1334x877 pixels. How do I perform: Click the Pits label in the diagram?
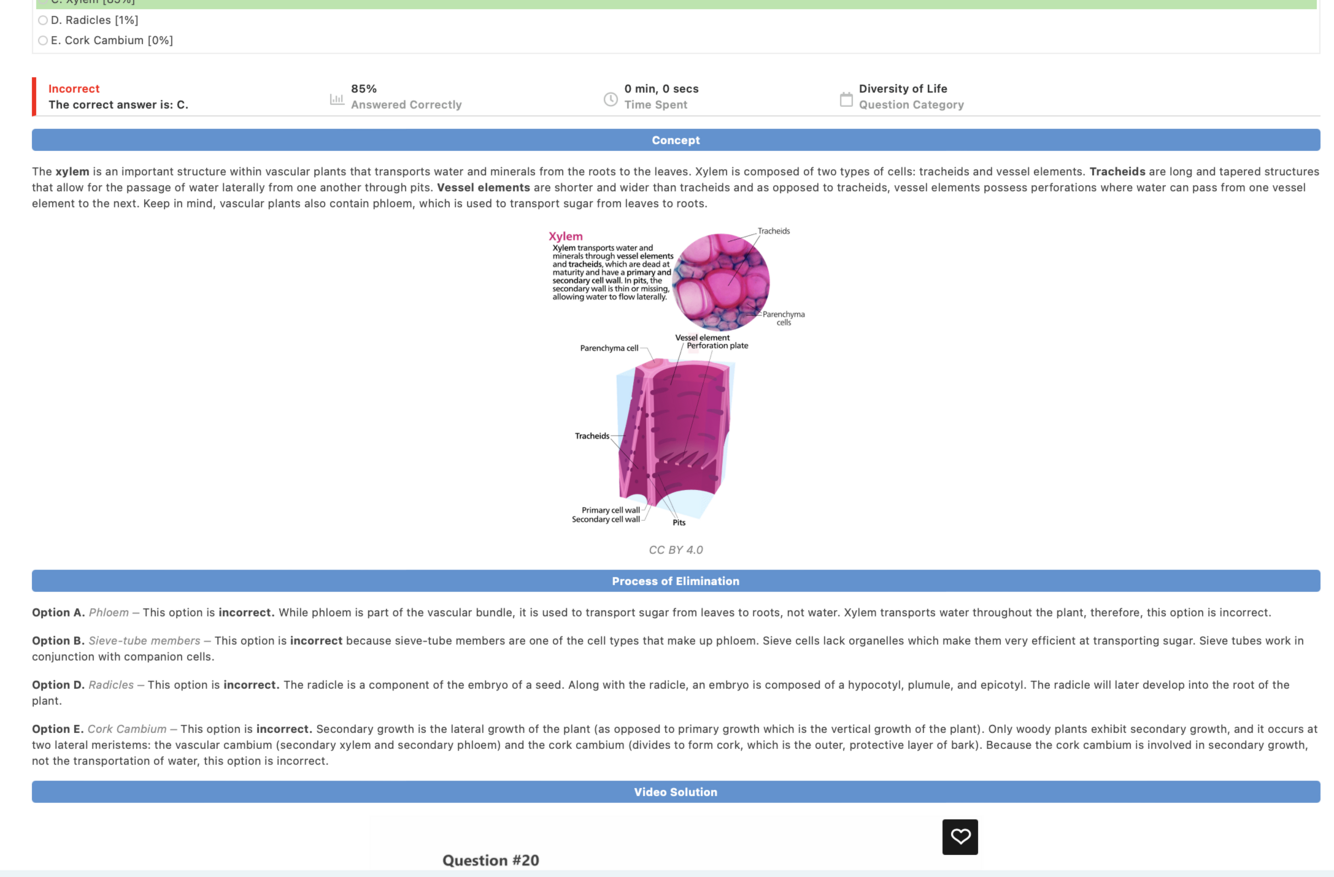pos(679,523)
